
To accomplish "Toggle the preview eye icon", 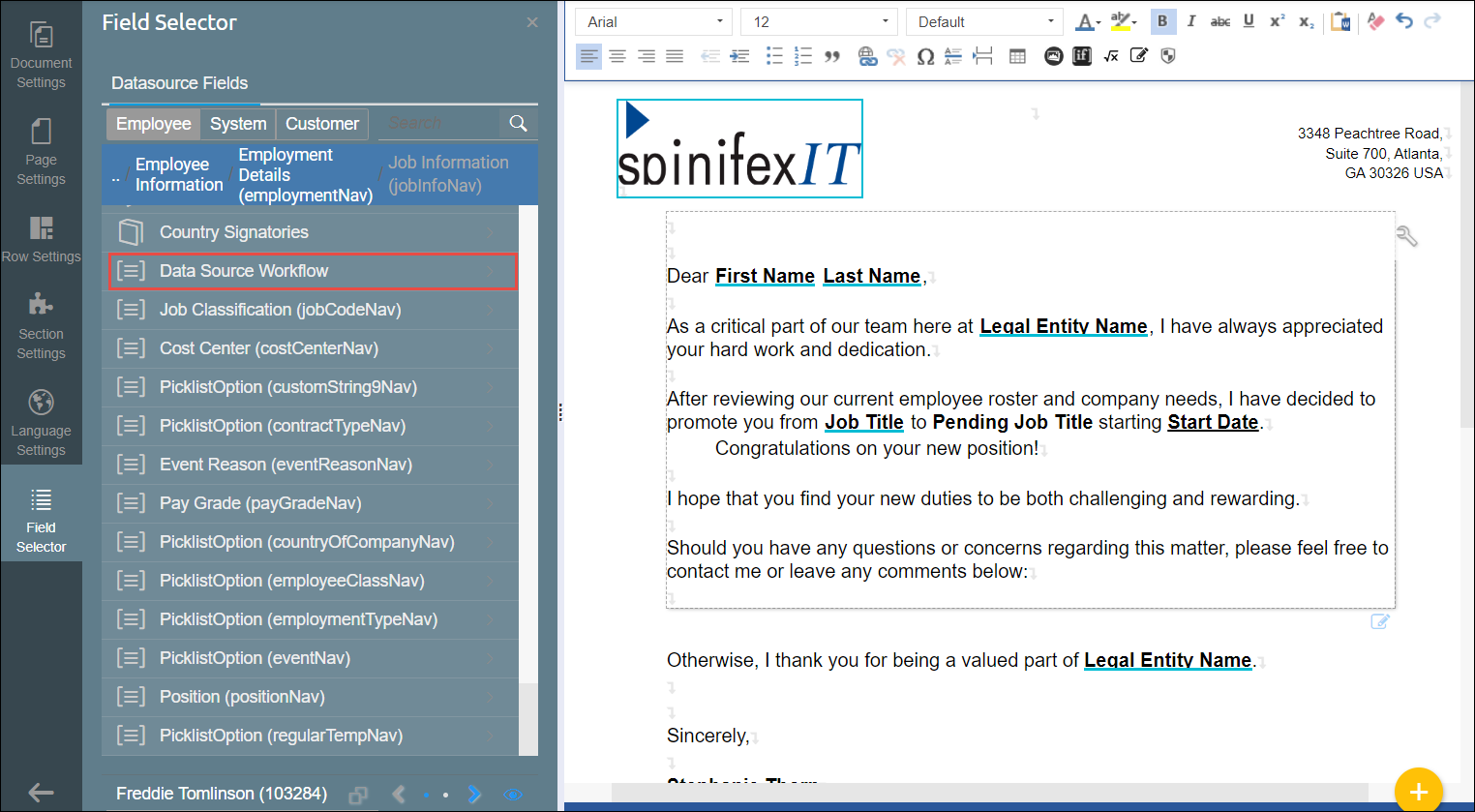I will [x=513, y=795].
